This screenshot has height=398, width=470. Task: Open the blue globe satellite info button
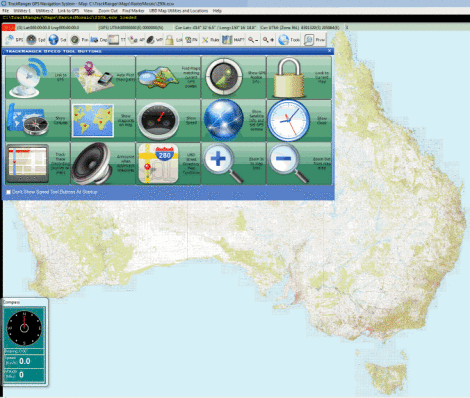tap(234, 120)
